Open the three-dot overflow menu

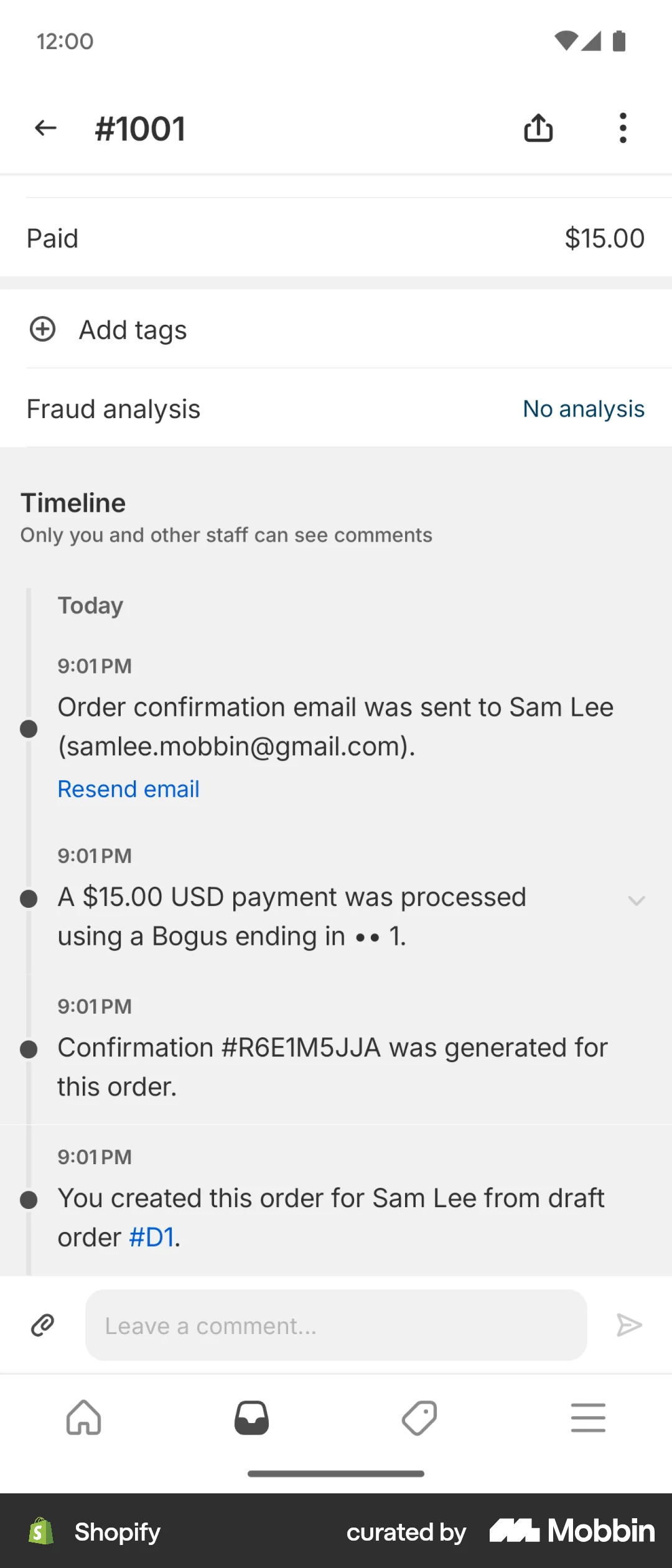point(623,128)
